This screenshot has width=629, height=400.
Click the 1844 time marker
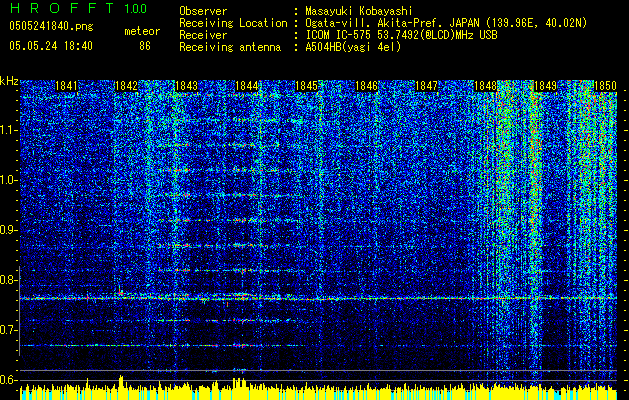point(246,86)
